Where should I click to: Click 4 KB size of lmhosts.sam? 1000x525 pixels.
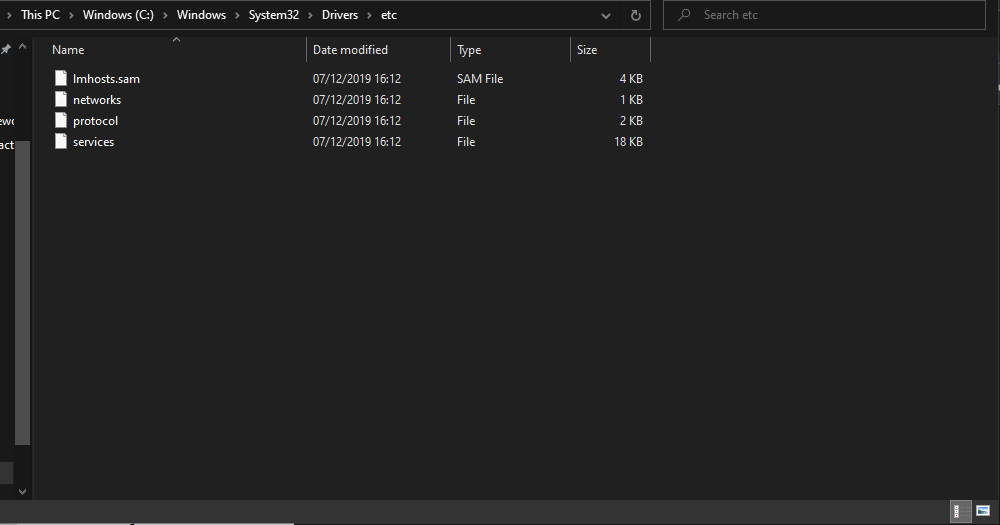coord(631,78)
